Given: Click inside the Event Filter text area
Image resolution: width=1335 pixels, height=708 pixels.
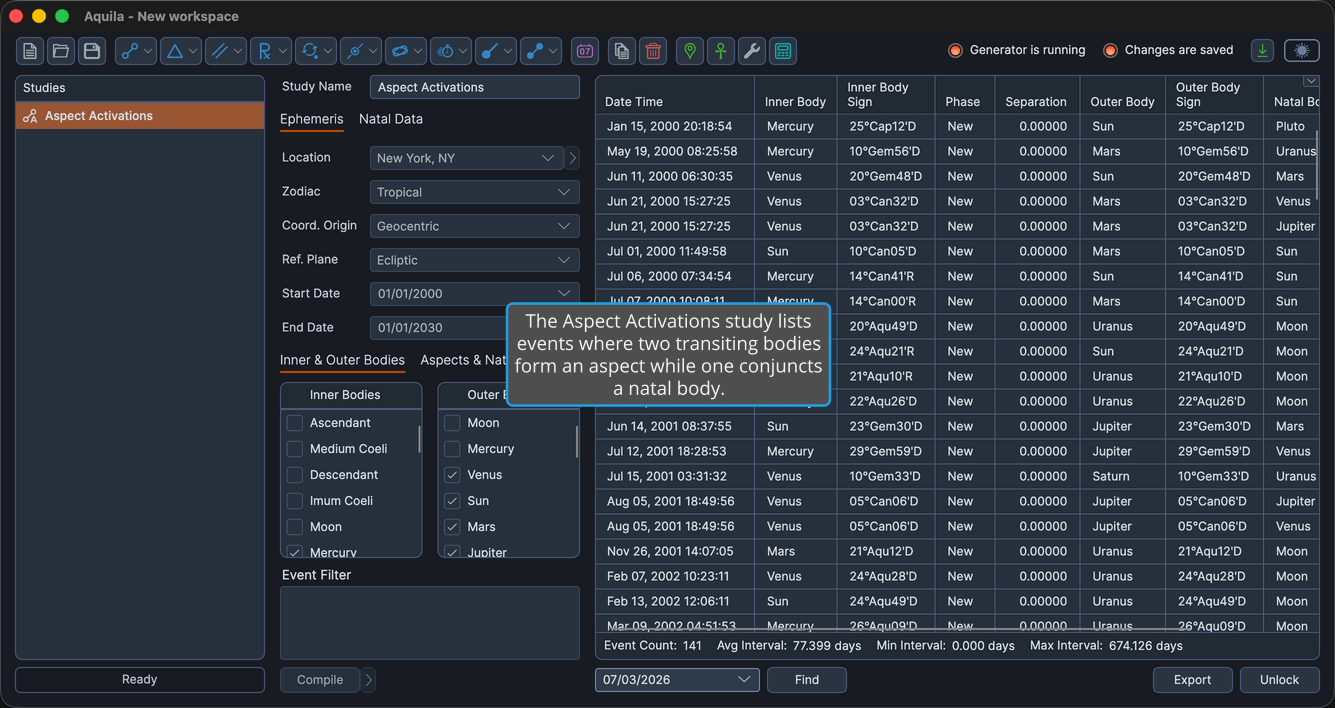Looking at the screenshot, I should pos(430,622).
